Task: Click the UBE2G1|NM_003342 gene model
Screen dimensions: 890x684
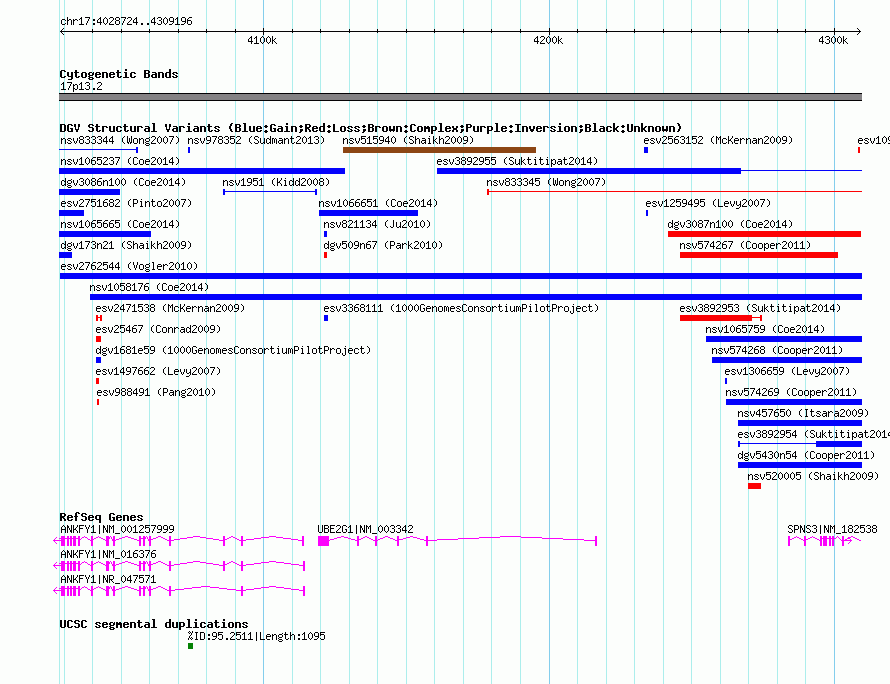Action: point(457,540)
